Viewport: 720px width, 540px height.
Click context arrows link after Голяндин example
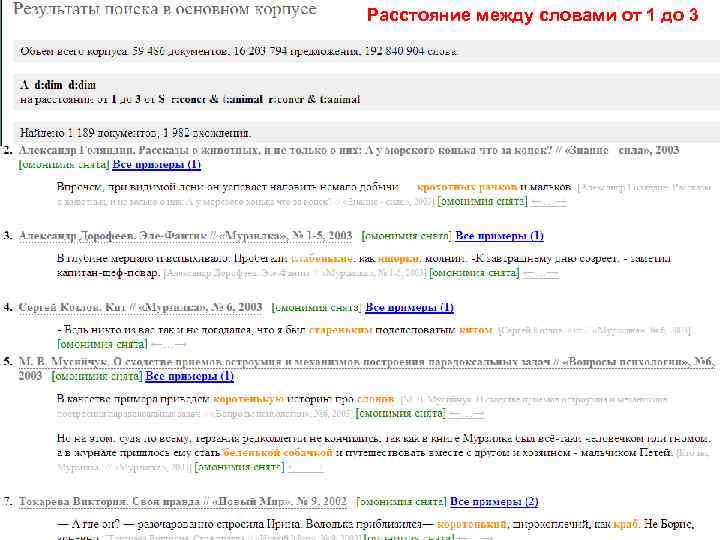click(x=549, y=202)
